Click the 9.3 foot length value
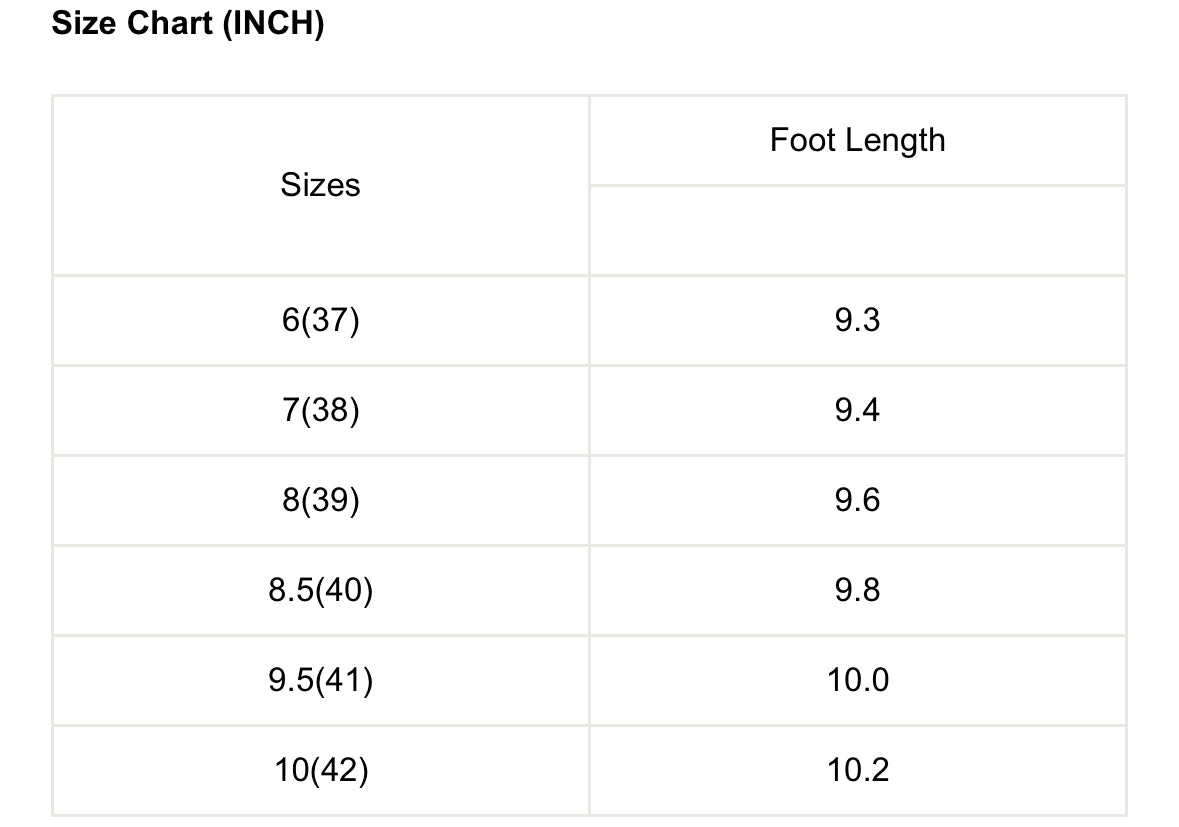The image size is (1179, 827). (x=857, y=320)
